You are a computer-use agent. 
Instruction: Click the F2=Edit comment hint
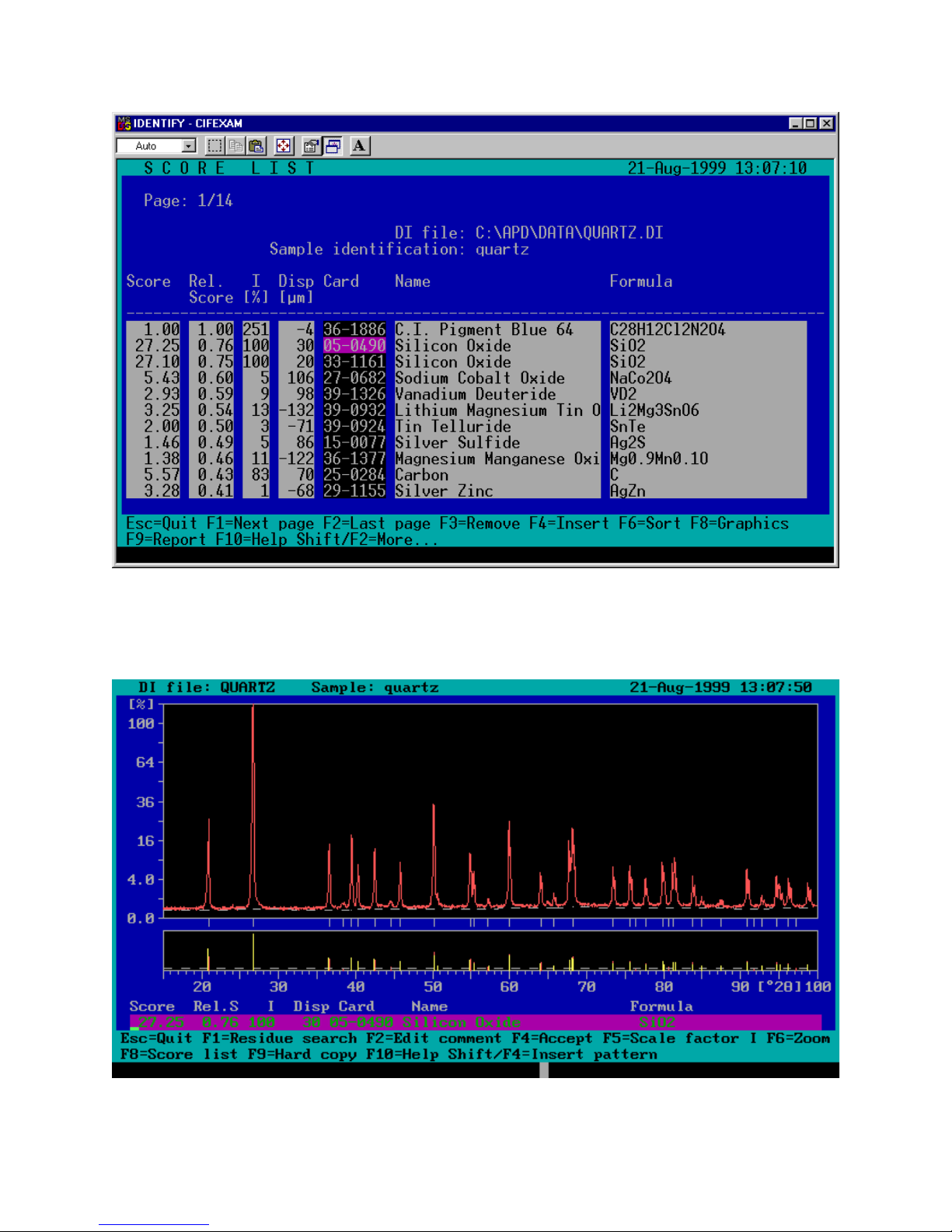pyautogui.click(x=434, y=1038)
